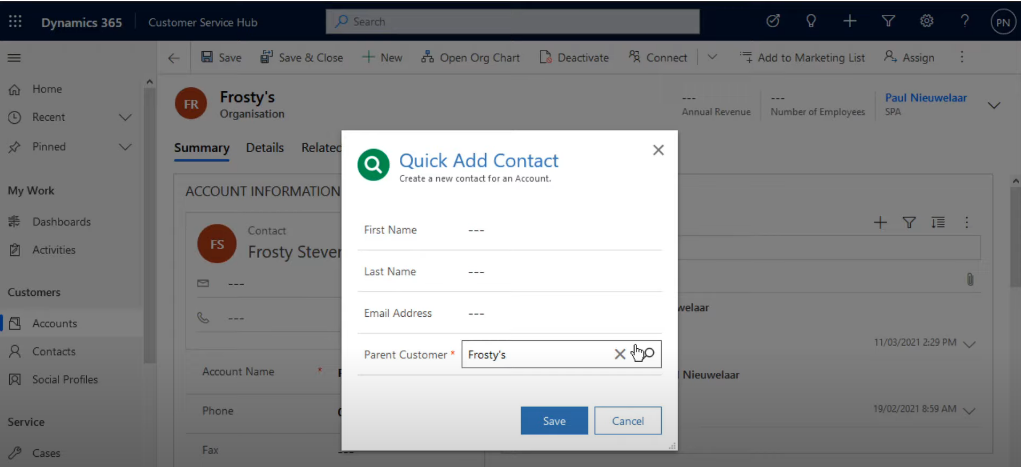
Task: Open the timeline filter icon
Action: [909, 223]
